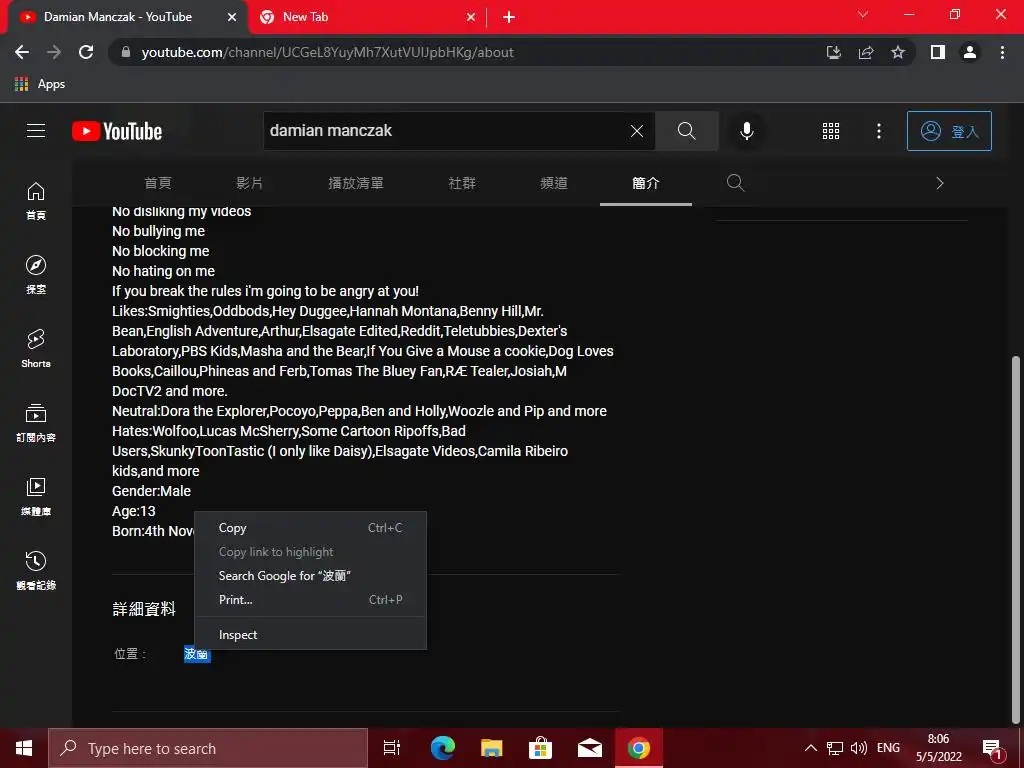Open the Chrome three-dot menu
The width and height of the screenshot is (1024, 768).
[x=1002, y=52]
